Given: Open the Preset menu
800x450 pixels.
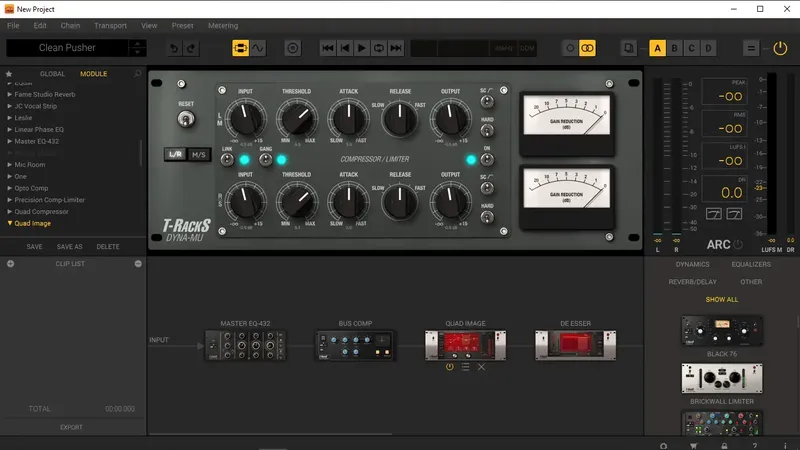Looking at the screenshot, I should click(x=183, y=26).
